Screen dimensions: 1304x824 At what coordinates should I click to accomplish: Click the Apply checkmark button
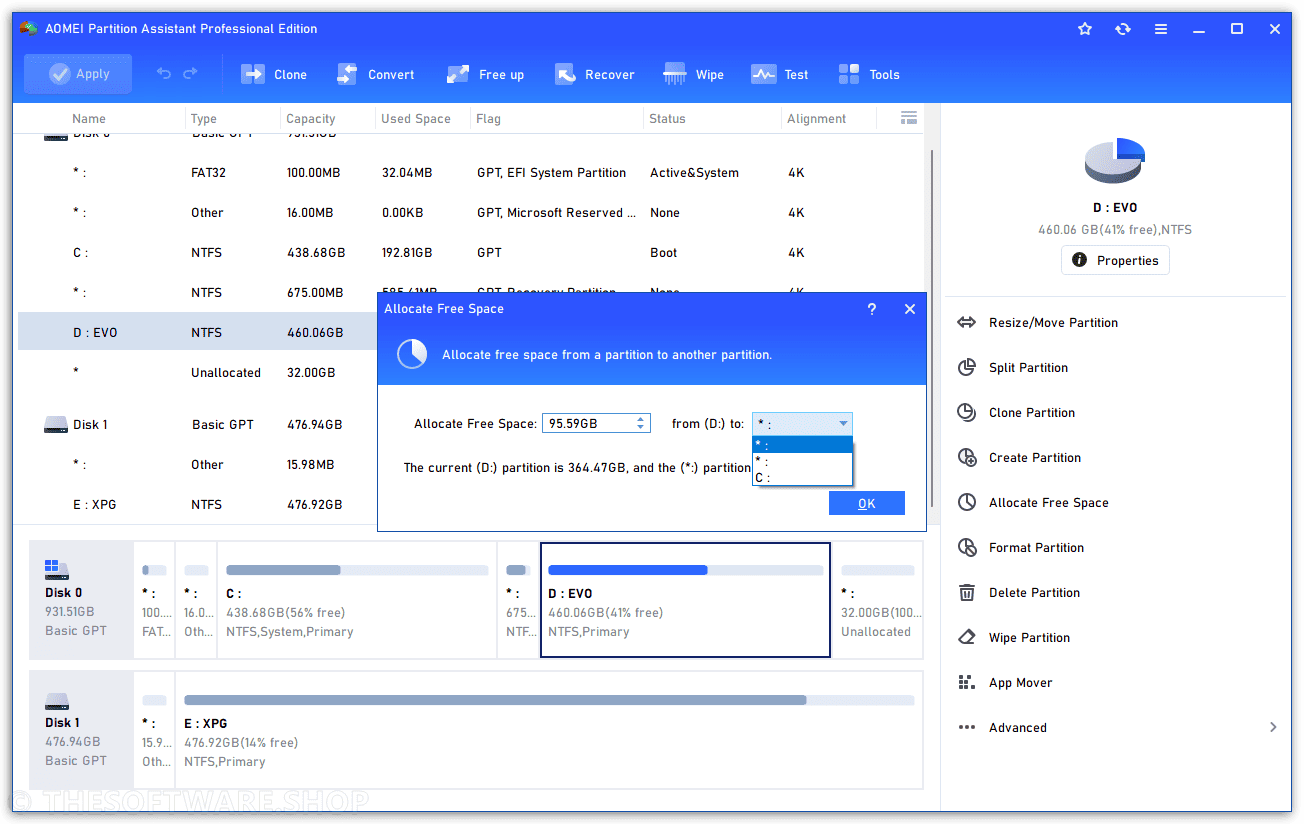[78, 74]
